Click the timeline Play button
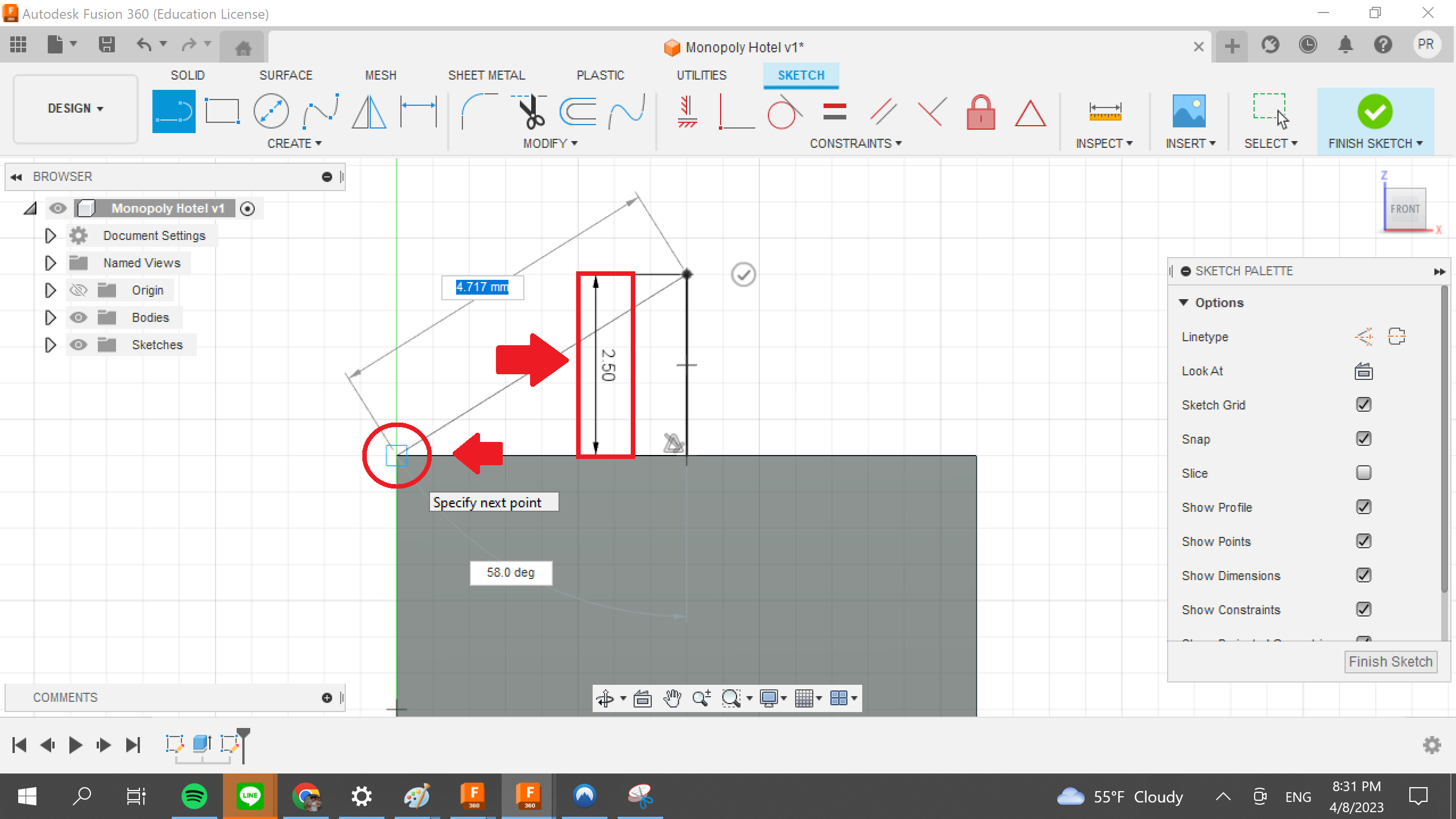The width and height of the screenshot is (1456, 819). (75, 745)
